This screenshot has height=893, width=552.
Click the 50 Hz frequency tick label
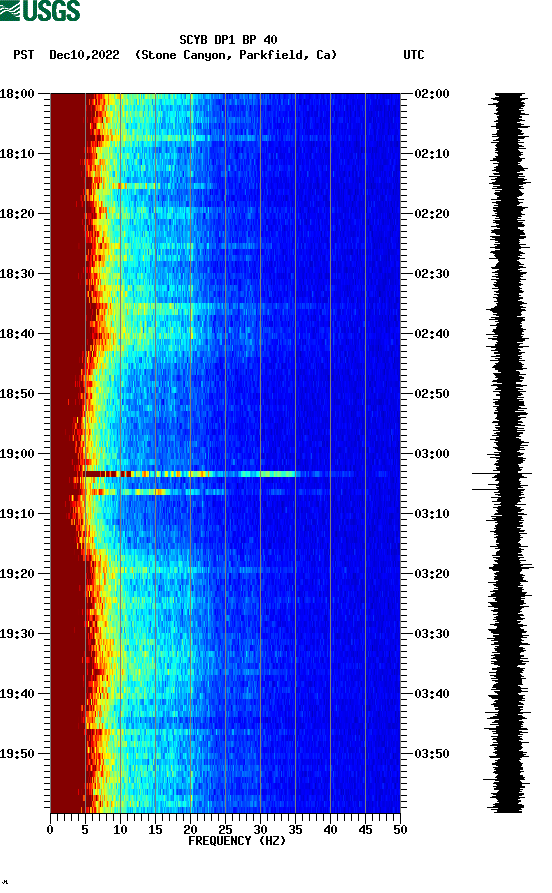click(400, 830)
